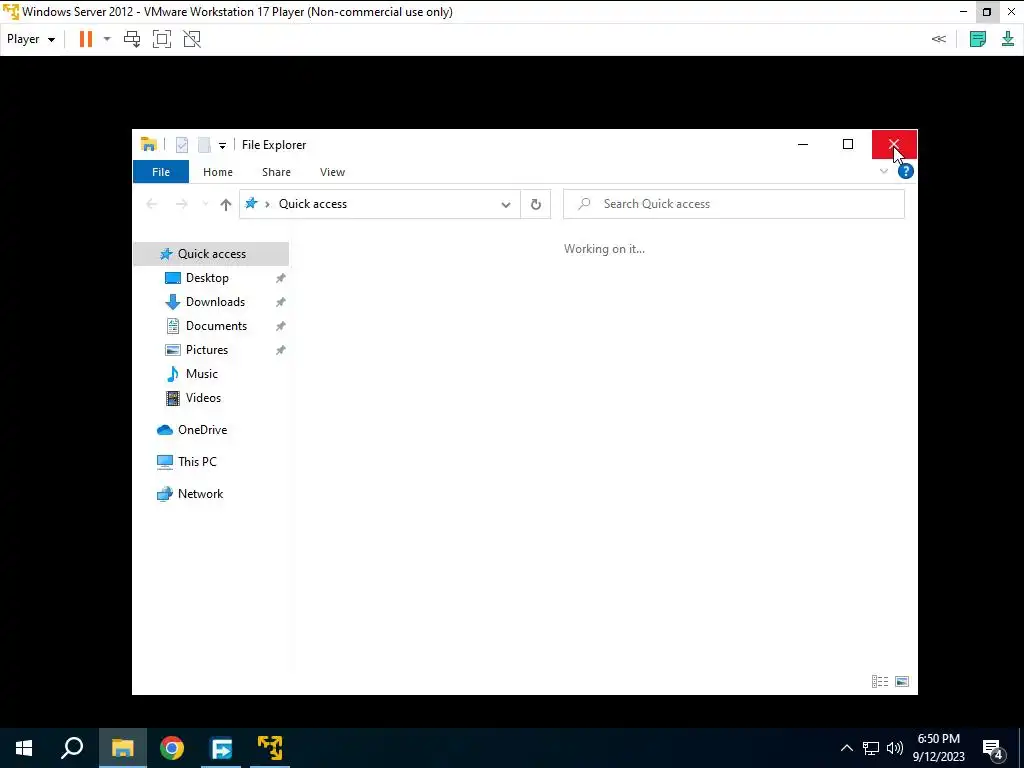The width and height of the screenshot is (1024, 768).
Task: Pause the virtual machine
Action: pos(86,39)
